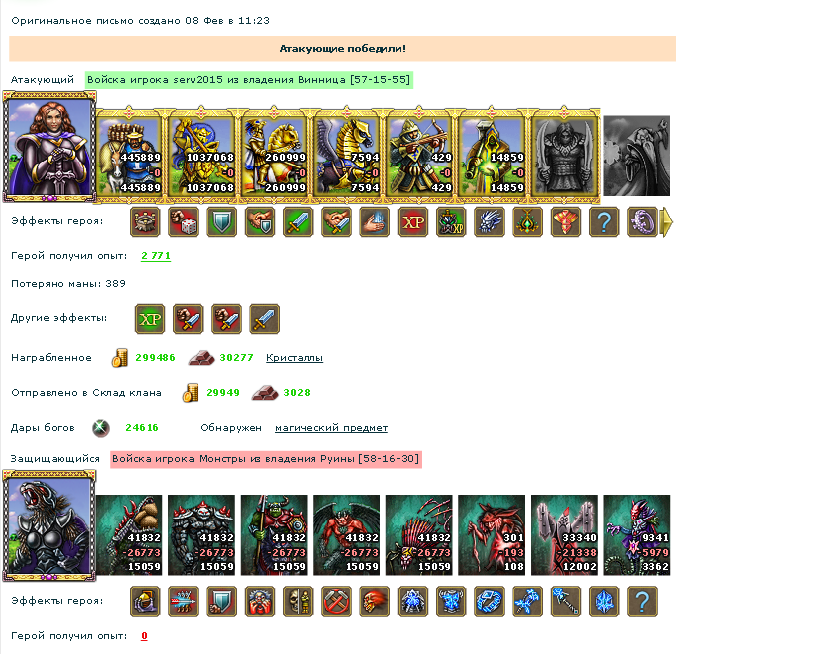Open the магический предмет link
This screenshot has width=820, height=654.
coord(332,428)
